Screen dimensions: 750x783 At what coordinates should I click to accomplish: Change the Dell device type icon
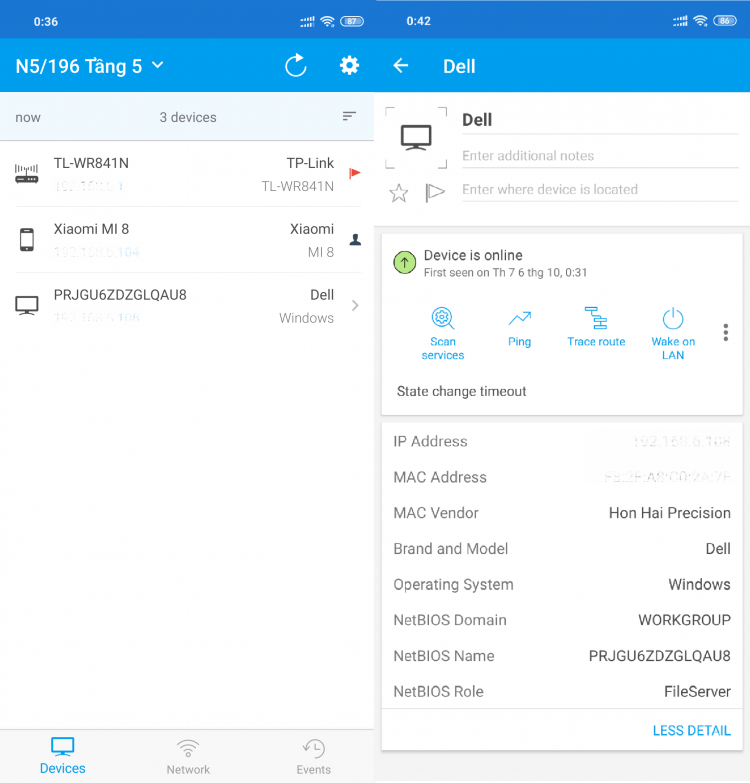(416, 138)
